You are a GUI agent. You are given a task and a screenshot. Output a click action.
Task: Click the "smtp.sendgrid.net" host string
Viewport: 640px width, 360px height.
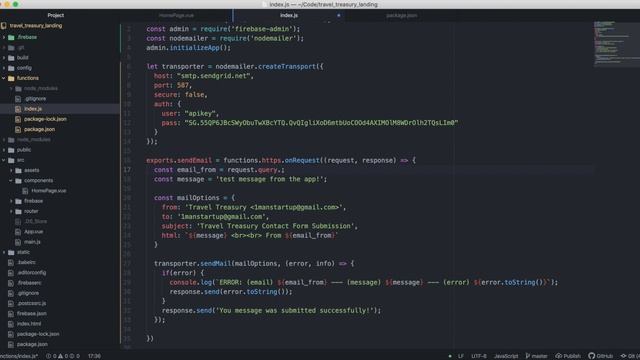pyautogui.click(x=213, y=76)
